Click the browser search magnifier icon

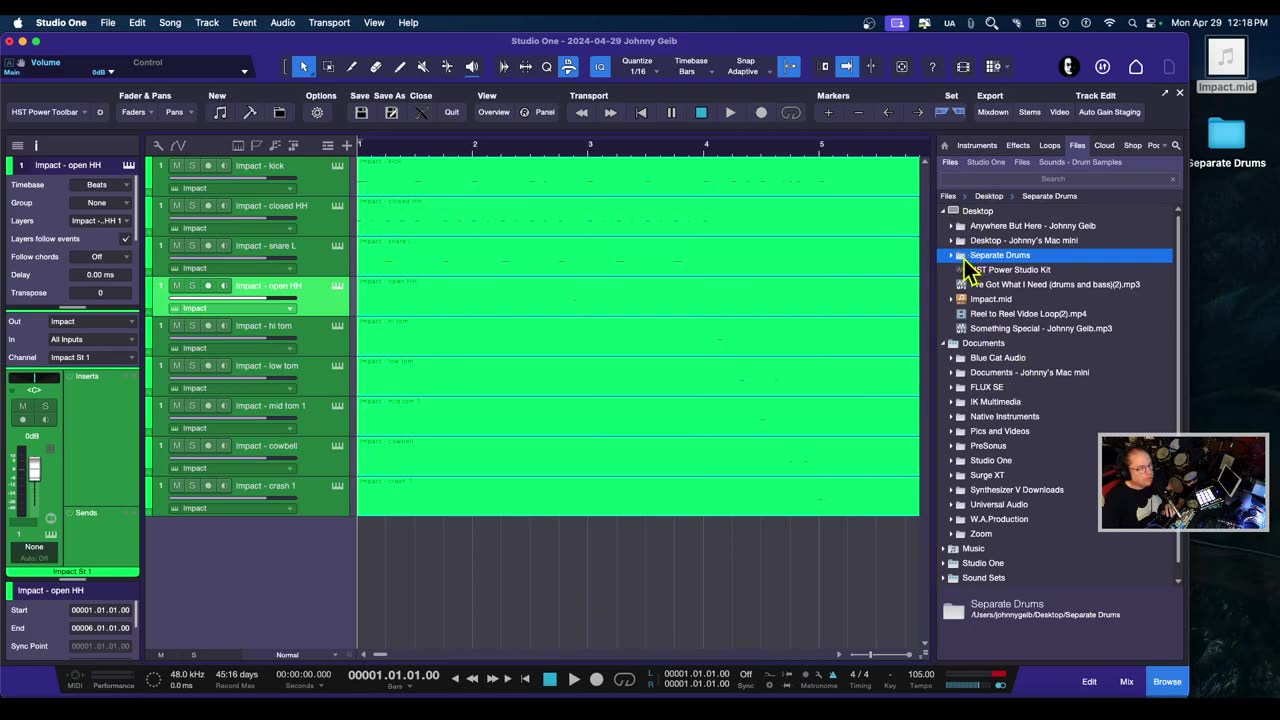(x=1176, y=146)
